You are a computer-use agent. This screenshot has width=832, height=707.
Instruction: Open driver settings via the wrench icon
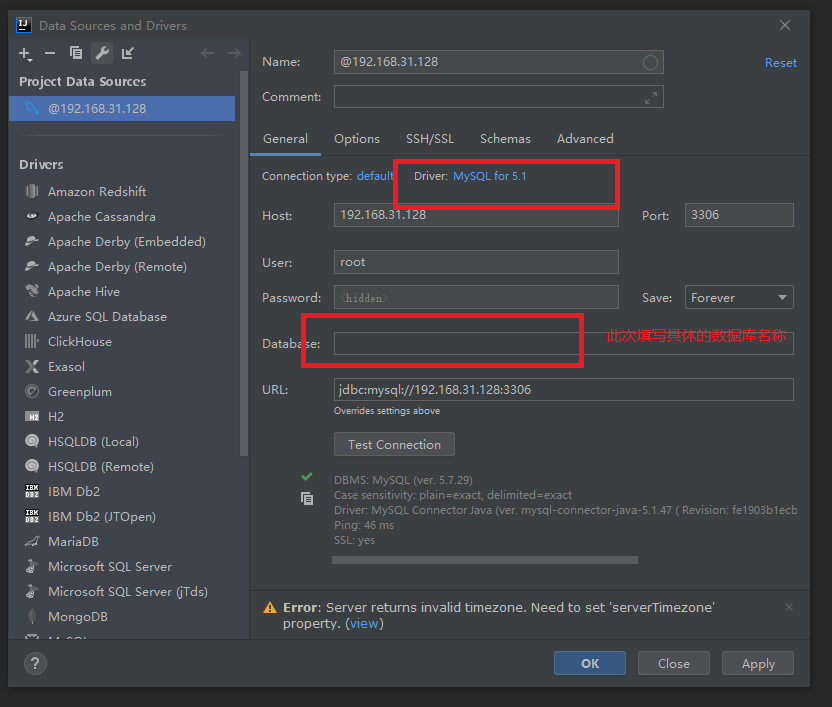[x=100, y=53]
